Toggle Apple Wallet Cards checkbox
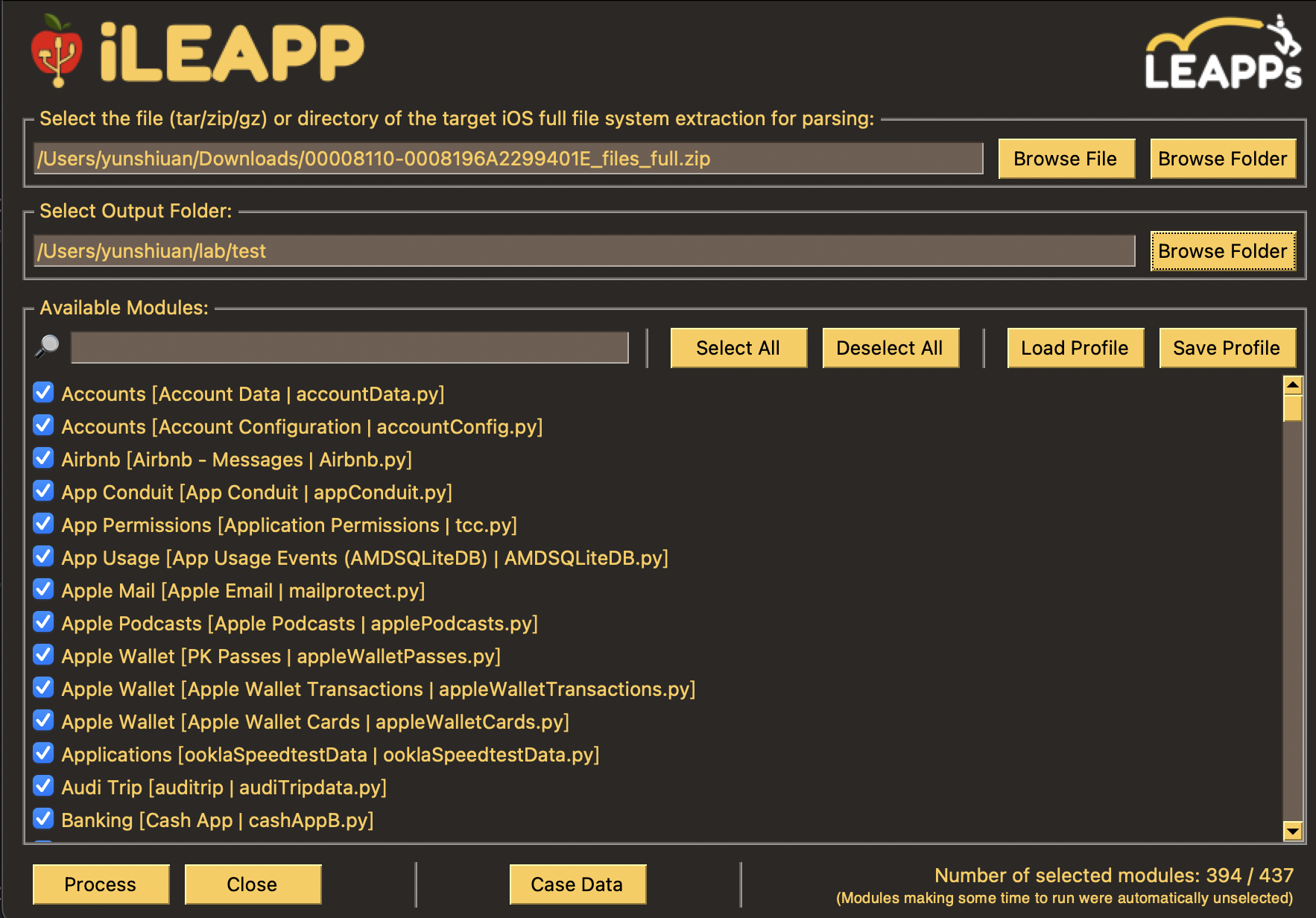 44,721
